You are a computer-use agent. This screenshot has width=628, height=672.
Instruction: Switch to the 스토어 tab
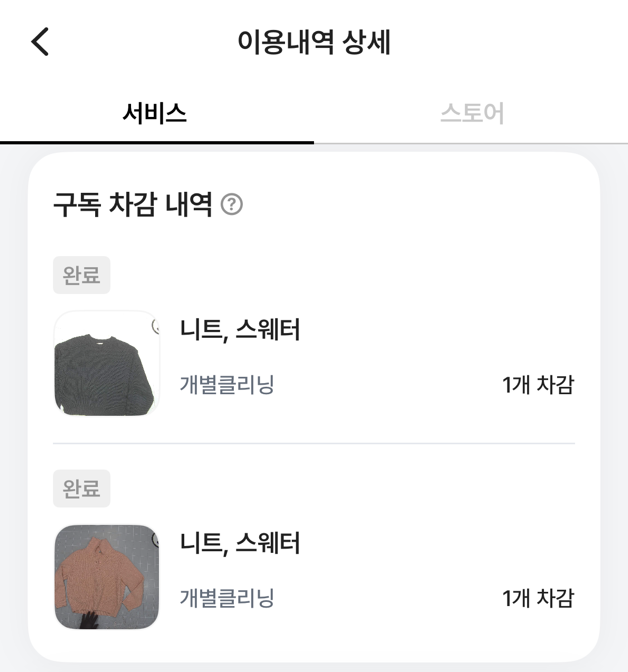(471, 113)
